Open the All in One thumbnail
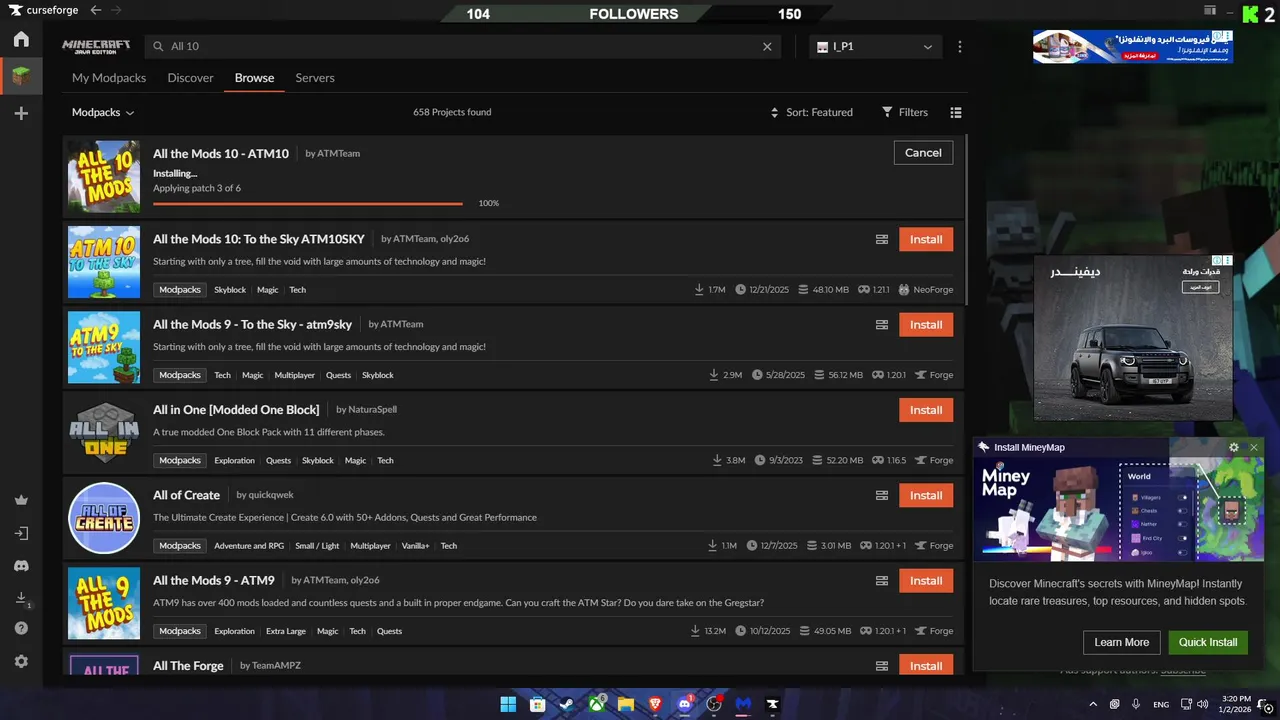The width and height of the screenshot is (1280, 720). [x=104, y=433]
